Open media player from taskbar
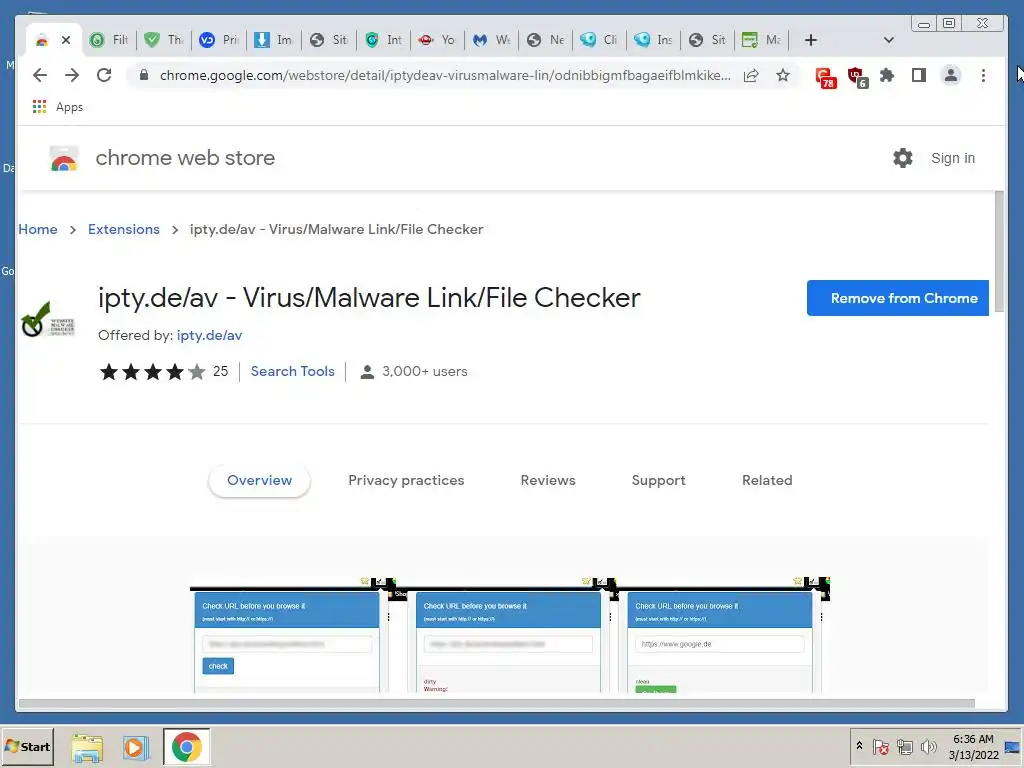Viewport: 1024px width, 768px height. coord(136,748)
